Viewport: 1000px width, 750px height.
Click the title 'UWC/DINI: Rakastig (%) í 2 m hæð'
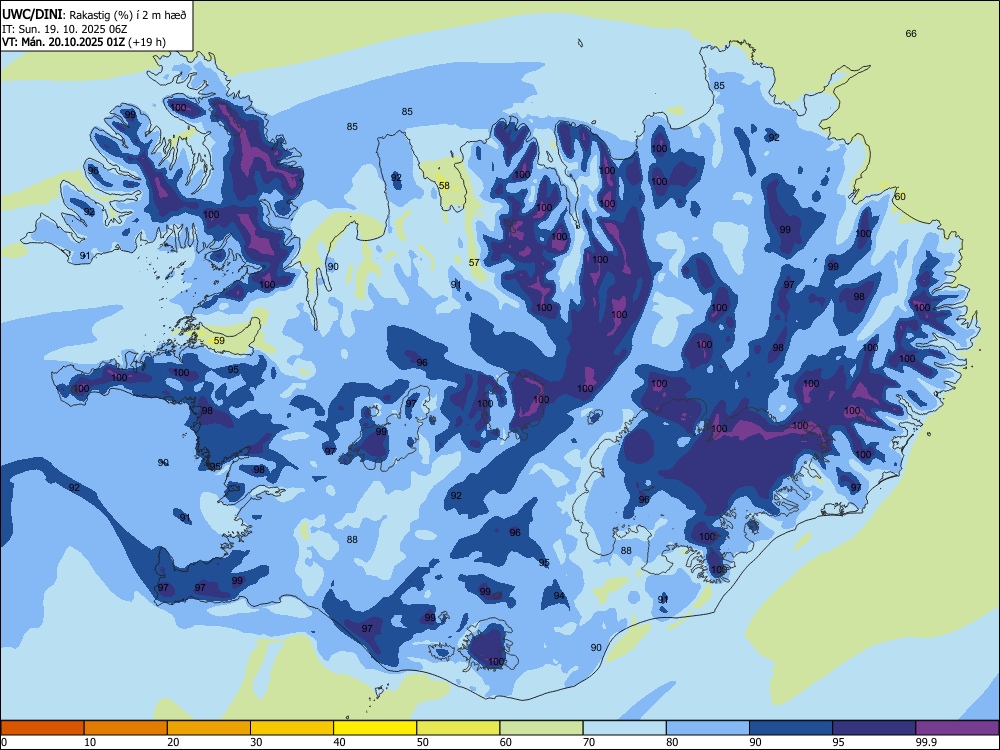click(94, 15)
